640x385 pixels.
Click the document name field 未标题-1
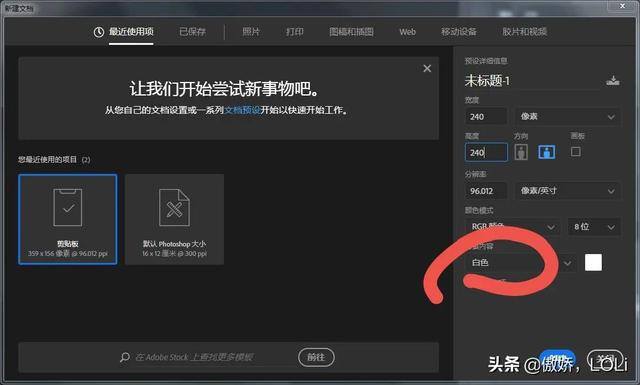[532, 81]
